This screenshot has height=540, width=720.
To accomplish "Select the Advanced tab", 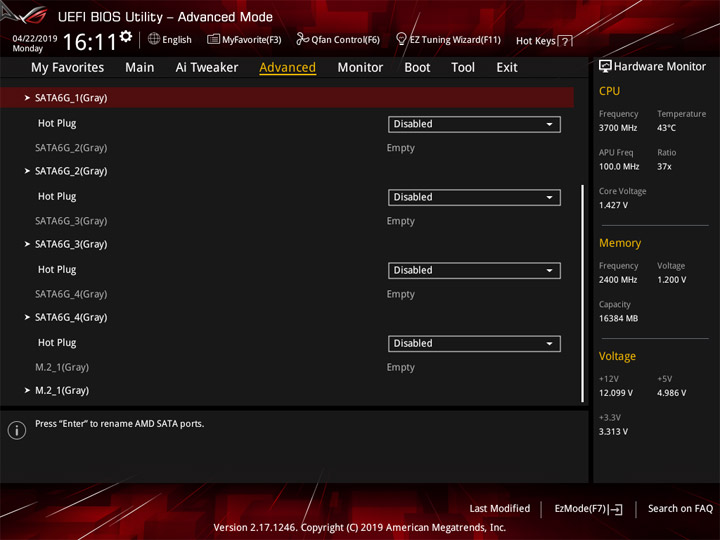I will tap(287, 68).
